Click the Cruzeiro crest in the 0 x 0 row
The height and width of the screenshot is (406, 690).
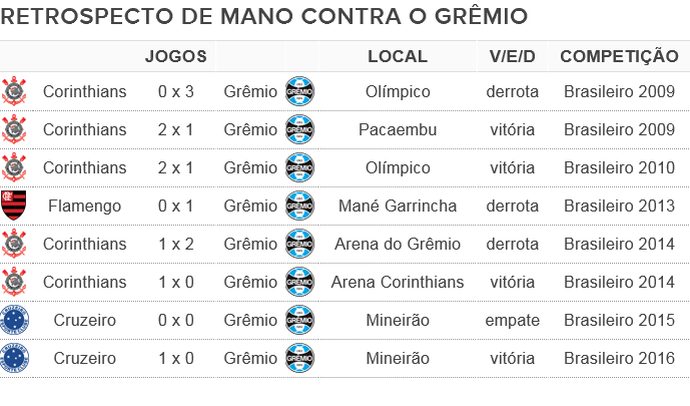pyautogui.click(x=14, y=320)
